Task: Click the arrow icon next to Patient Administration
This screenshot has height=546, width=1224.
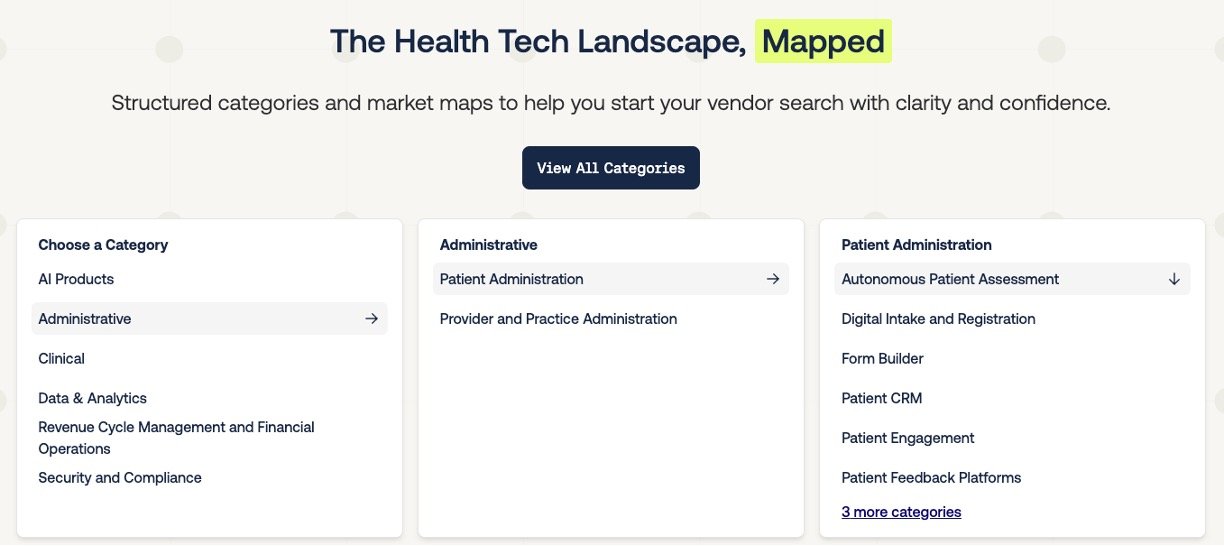Action: point(772,279)
